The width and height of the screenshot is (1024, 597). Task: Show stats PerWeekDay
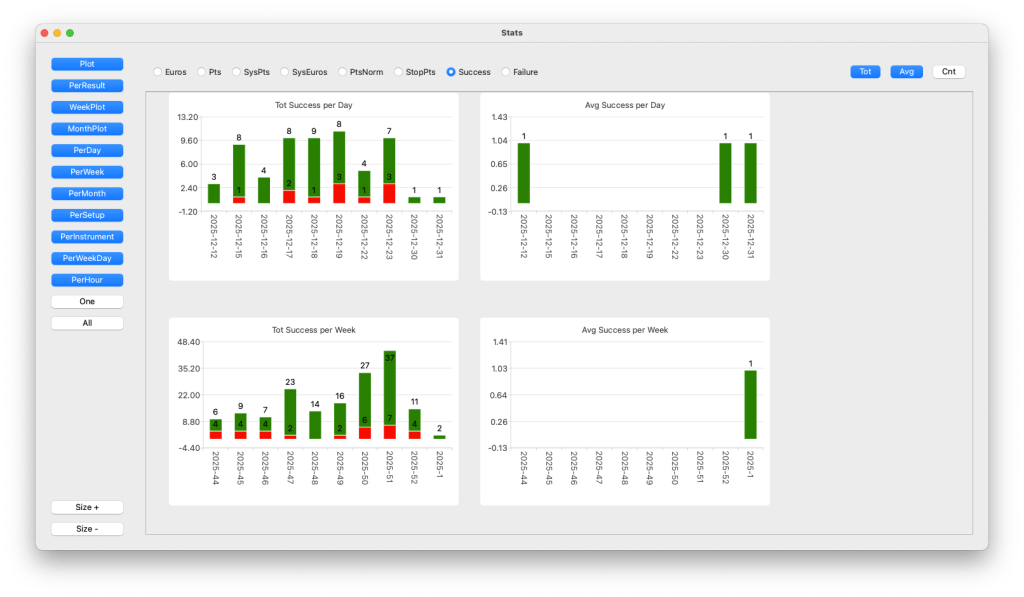click(87, 258)
